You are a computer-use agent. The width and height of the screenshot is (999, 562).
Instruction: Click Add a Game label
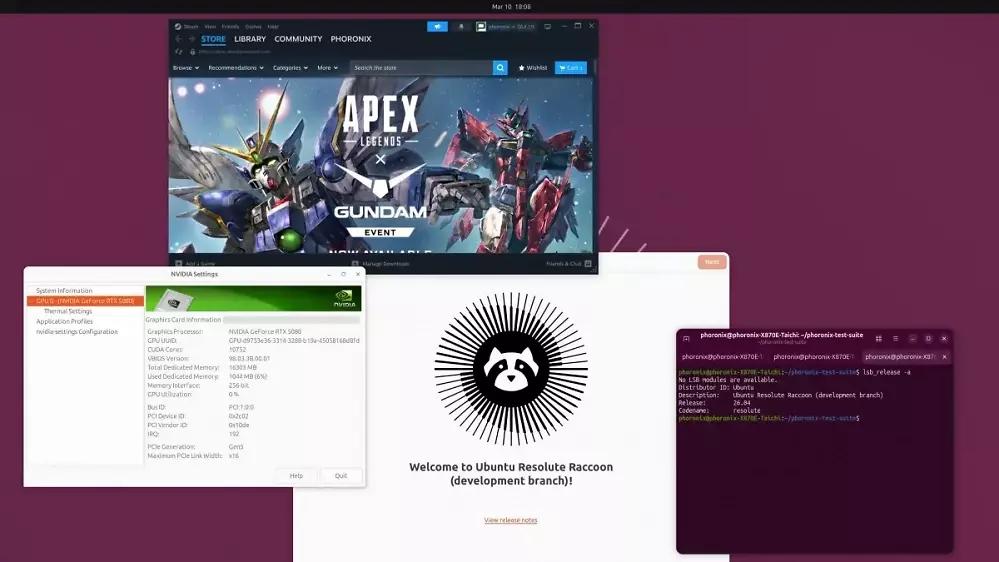click(200, 264)
